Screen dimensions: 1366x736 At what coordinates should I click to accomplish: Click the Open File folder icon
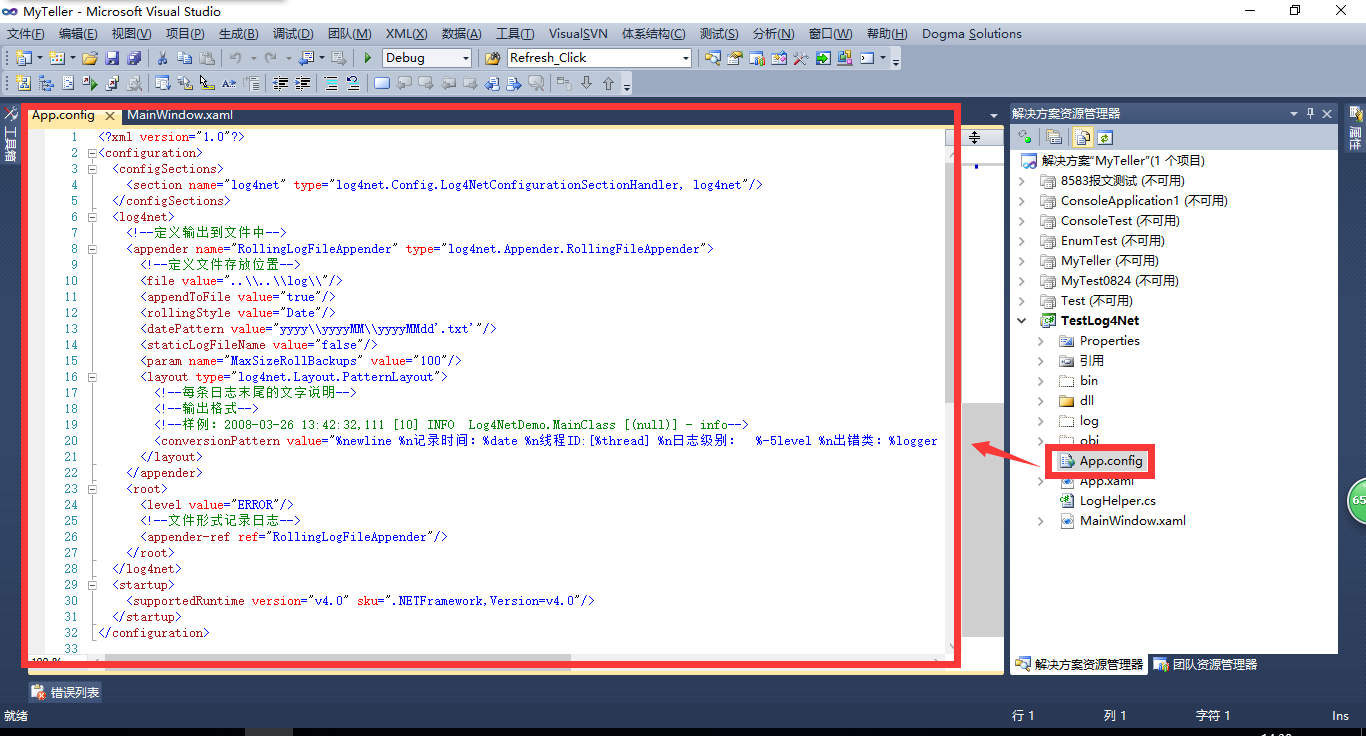point(90,58)
